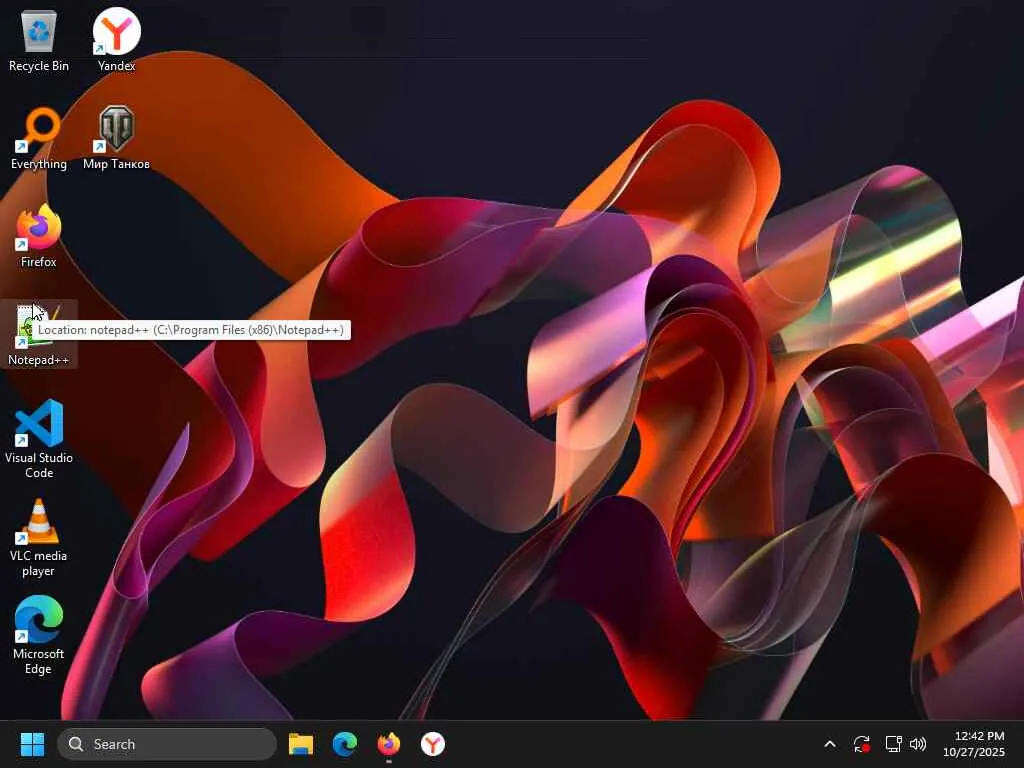Select the Notepad++ desktop shortcut
The width and height of the screenshot is (1024, 768).
(39, 334)
